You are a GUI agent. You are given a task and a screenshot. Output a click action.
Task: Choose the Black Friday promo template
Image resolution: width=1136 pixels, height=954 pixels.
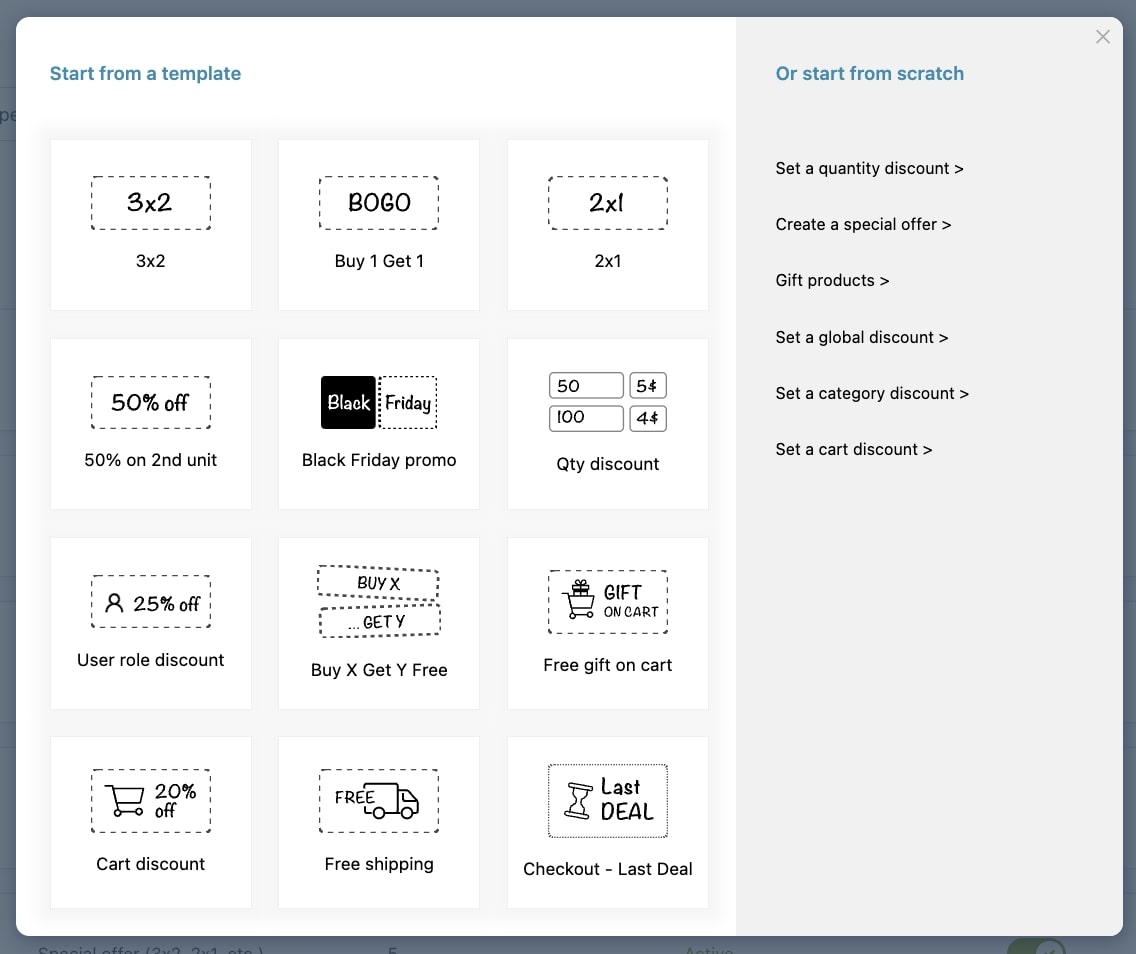pos(378,423)
